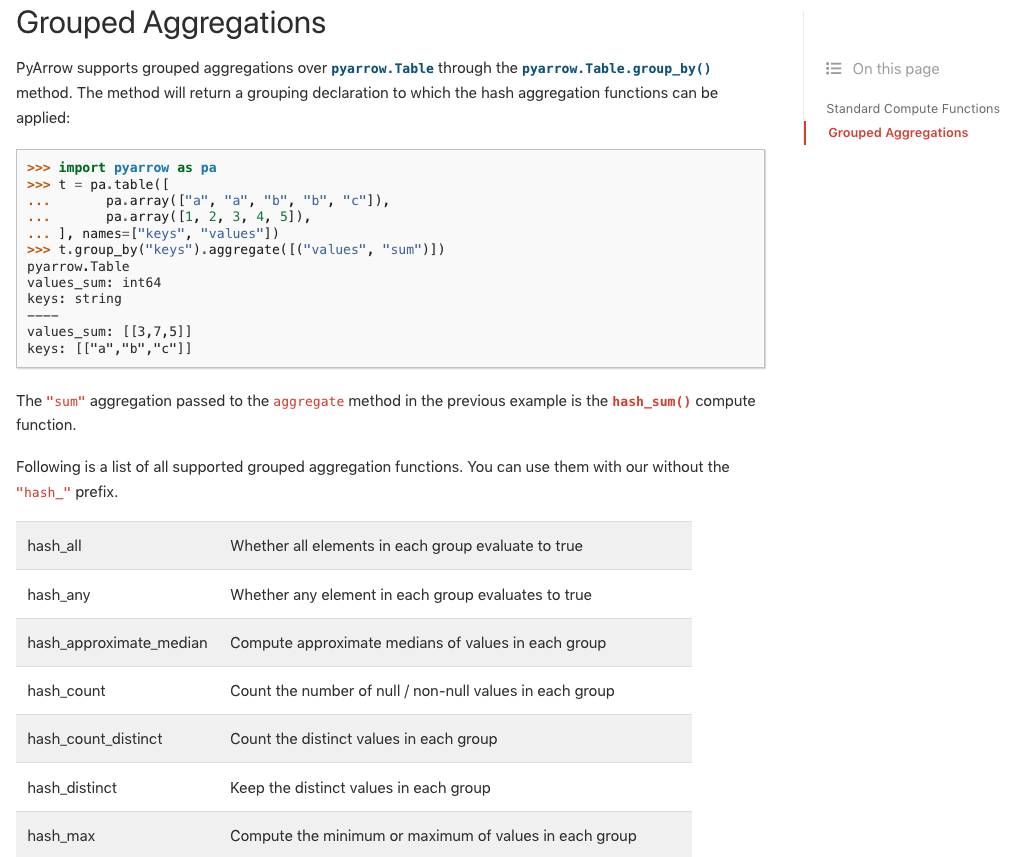Click 'Compute approximate medians of values in each group'
Viewport: 1033px width, 857px height.
pos(418,643)
